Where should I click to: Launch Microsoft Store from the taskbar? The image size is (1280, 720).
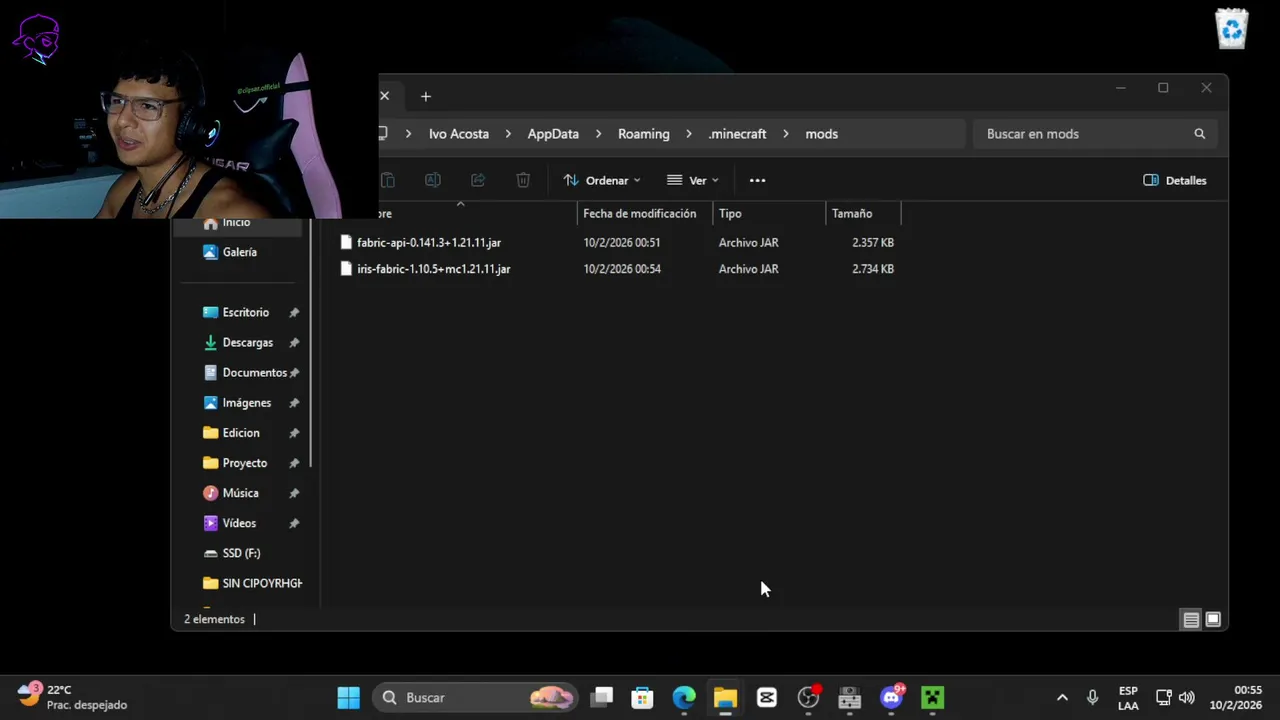click(x=642, y=697)
